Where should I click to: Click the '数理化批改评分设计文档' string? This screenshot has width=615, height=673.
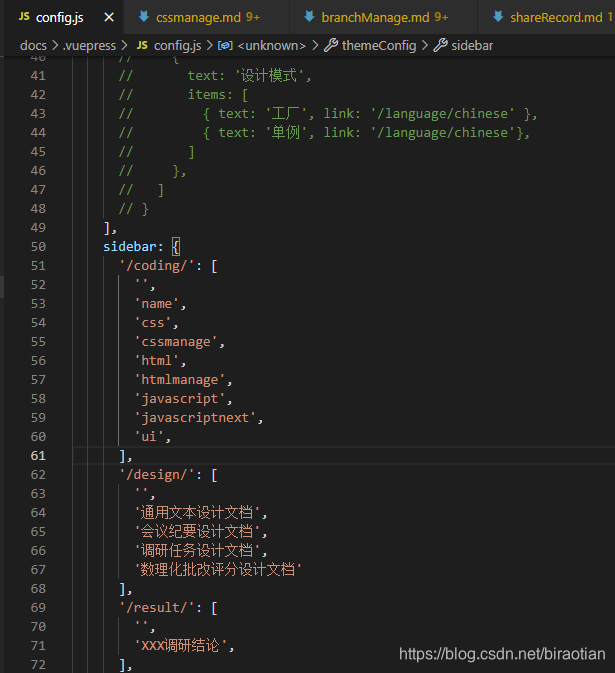(218, 570)
